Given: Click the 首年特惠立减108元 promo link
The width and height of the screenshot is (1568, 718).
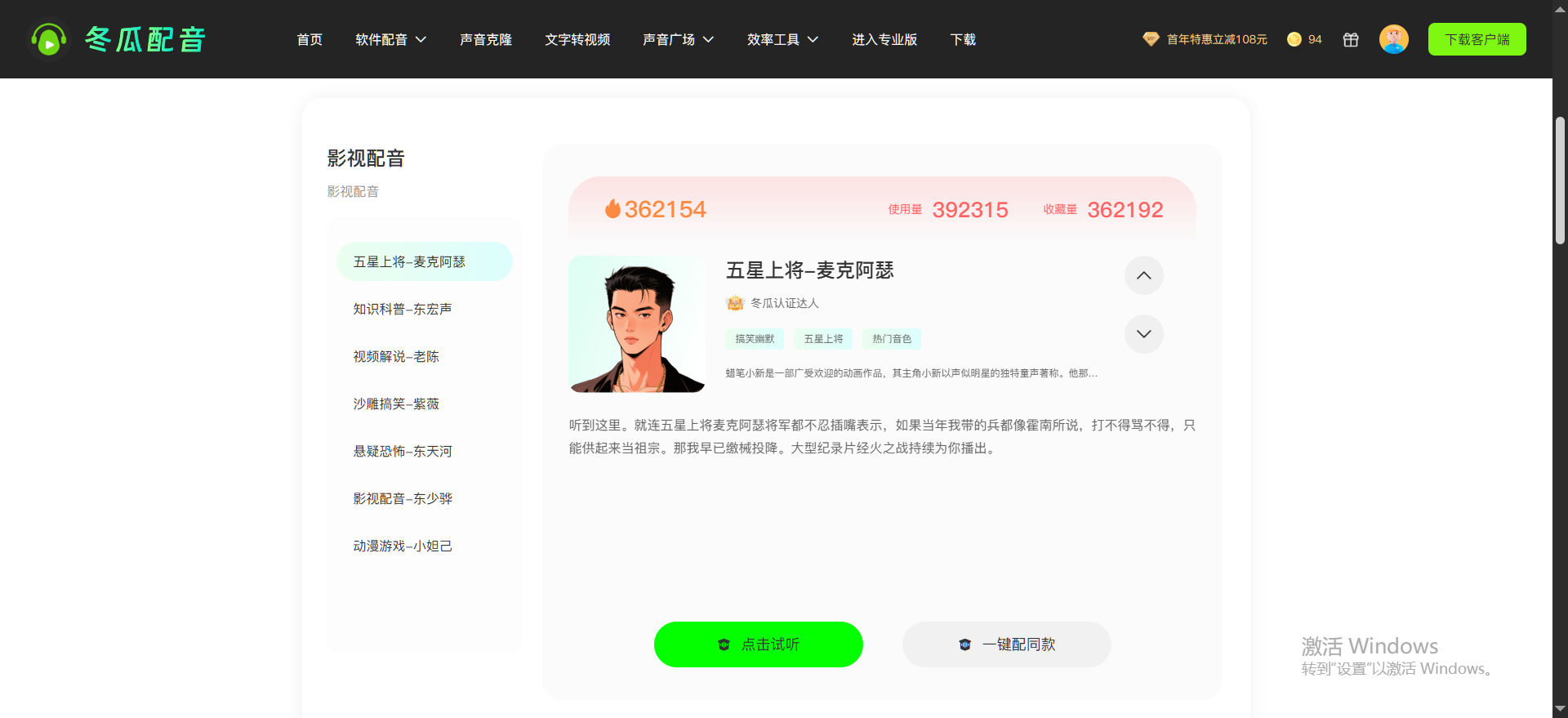Looking at the screenshot, I should click(x=1217, y=39).
